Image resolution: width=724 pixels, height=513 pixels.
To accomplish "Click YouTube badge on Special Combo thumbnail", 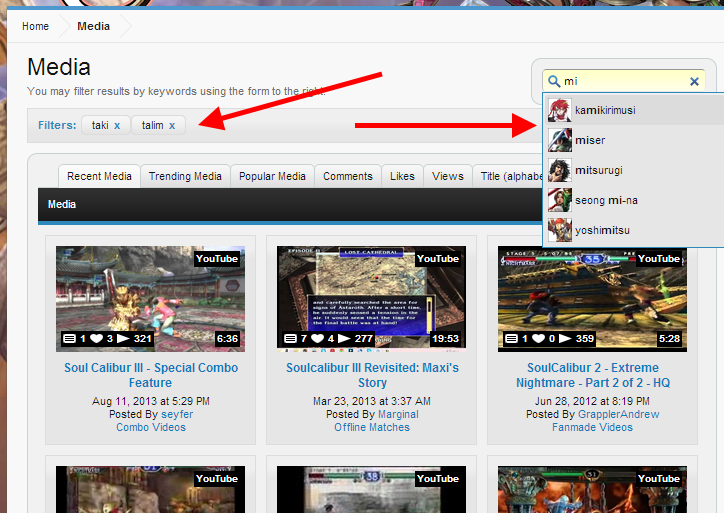I will click(217, 259).
